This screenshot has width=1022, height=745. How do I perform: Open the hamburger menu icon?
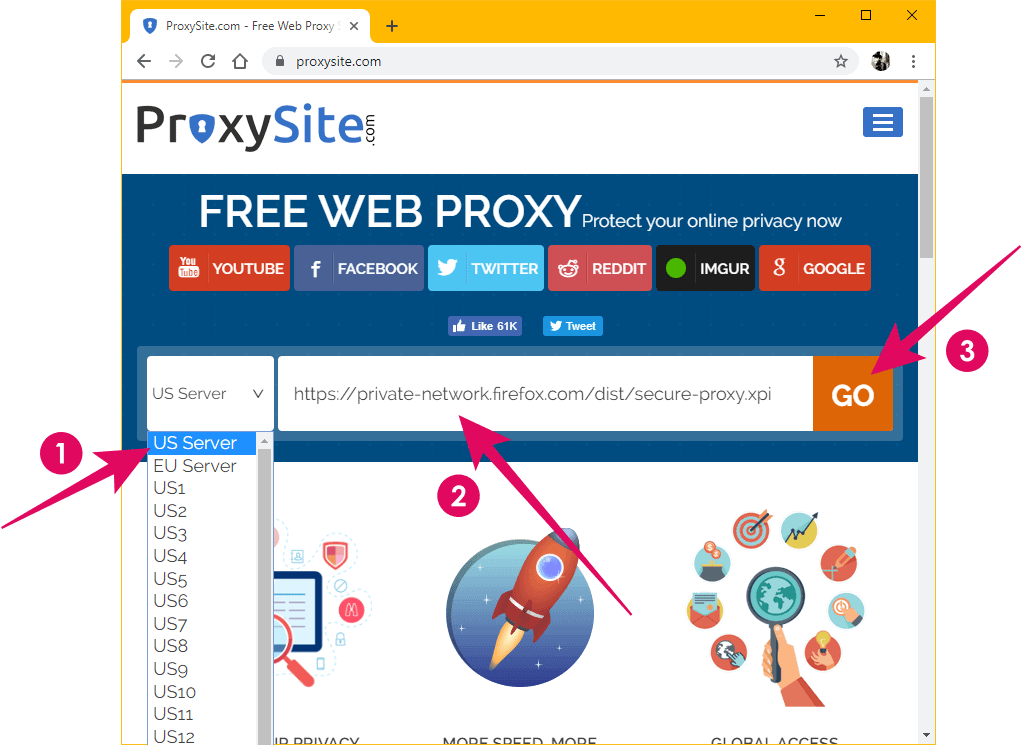pos(883,122)
